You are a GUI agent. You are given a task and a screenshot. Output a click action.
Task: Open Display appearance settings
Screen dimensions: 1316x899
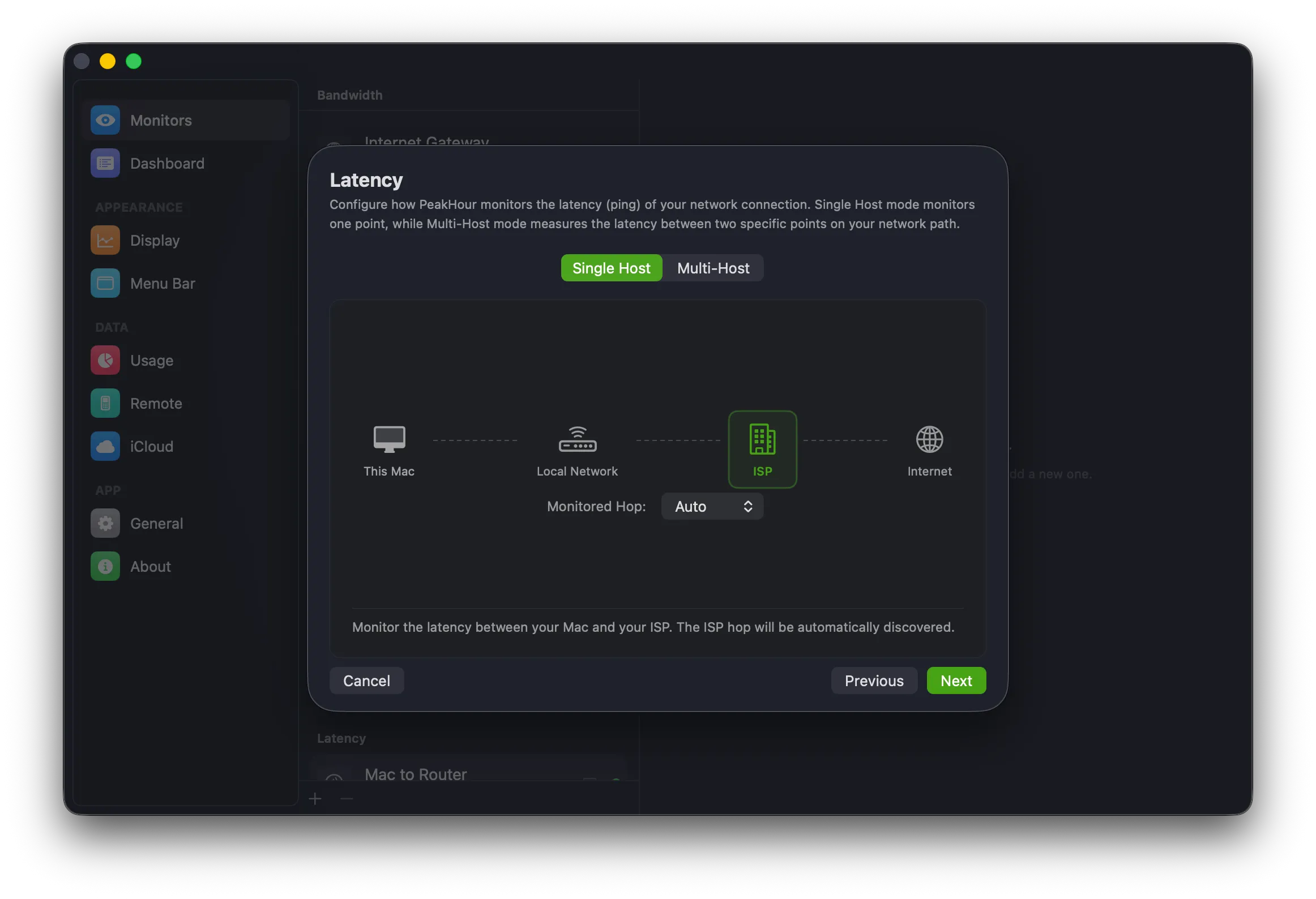[185, 240]
